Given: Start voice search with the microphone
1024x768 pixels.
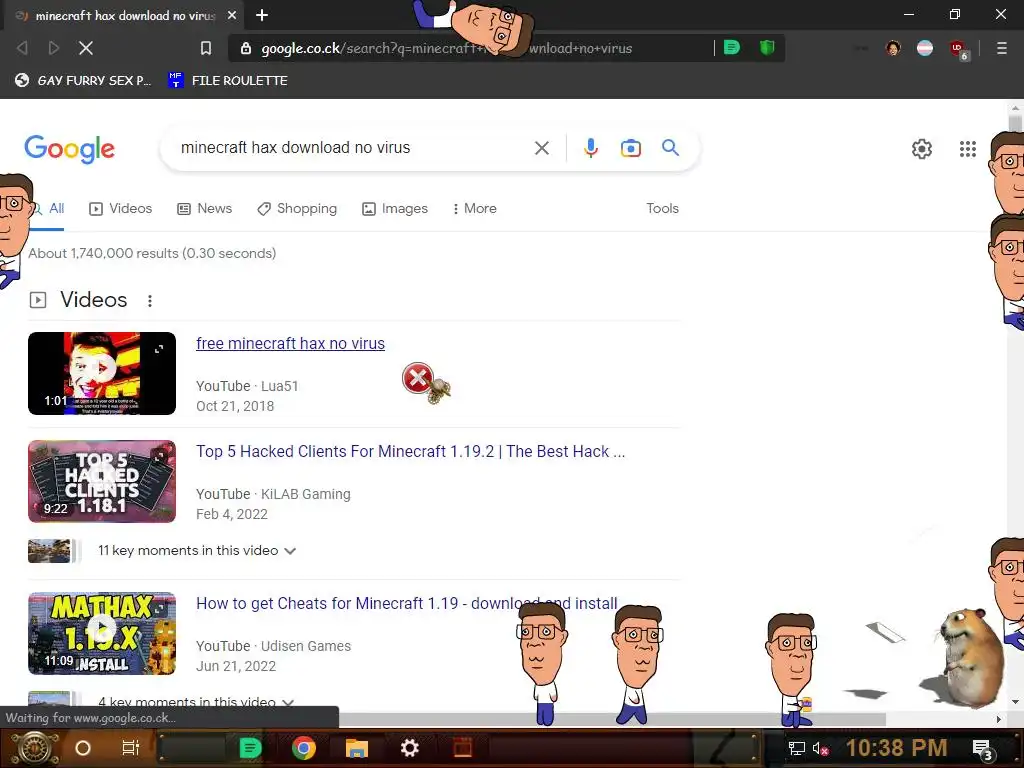Looking at the screenshot, I should coord(590,148).
